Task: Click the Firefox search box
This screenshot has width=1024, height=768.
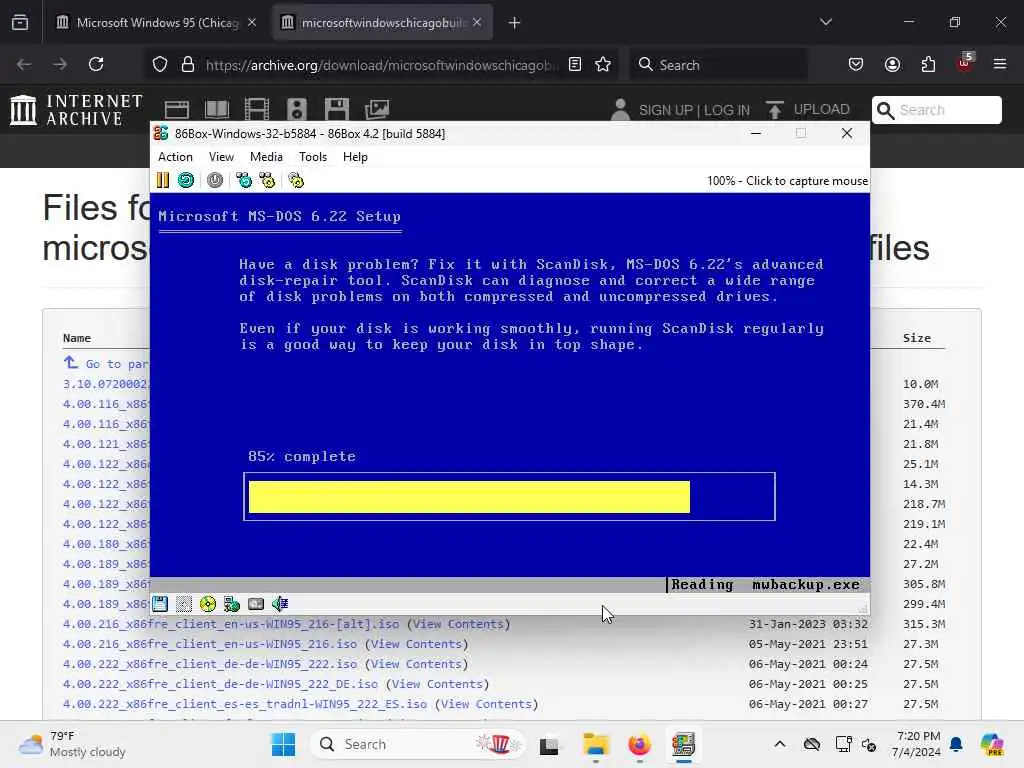Action: click(x=718, y=64)
